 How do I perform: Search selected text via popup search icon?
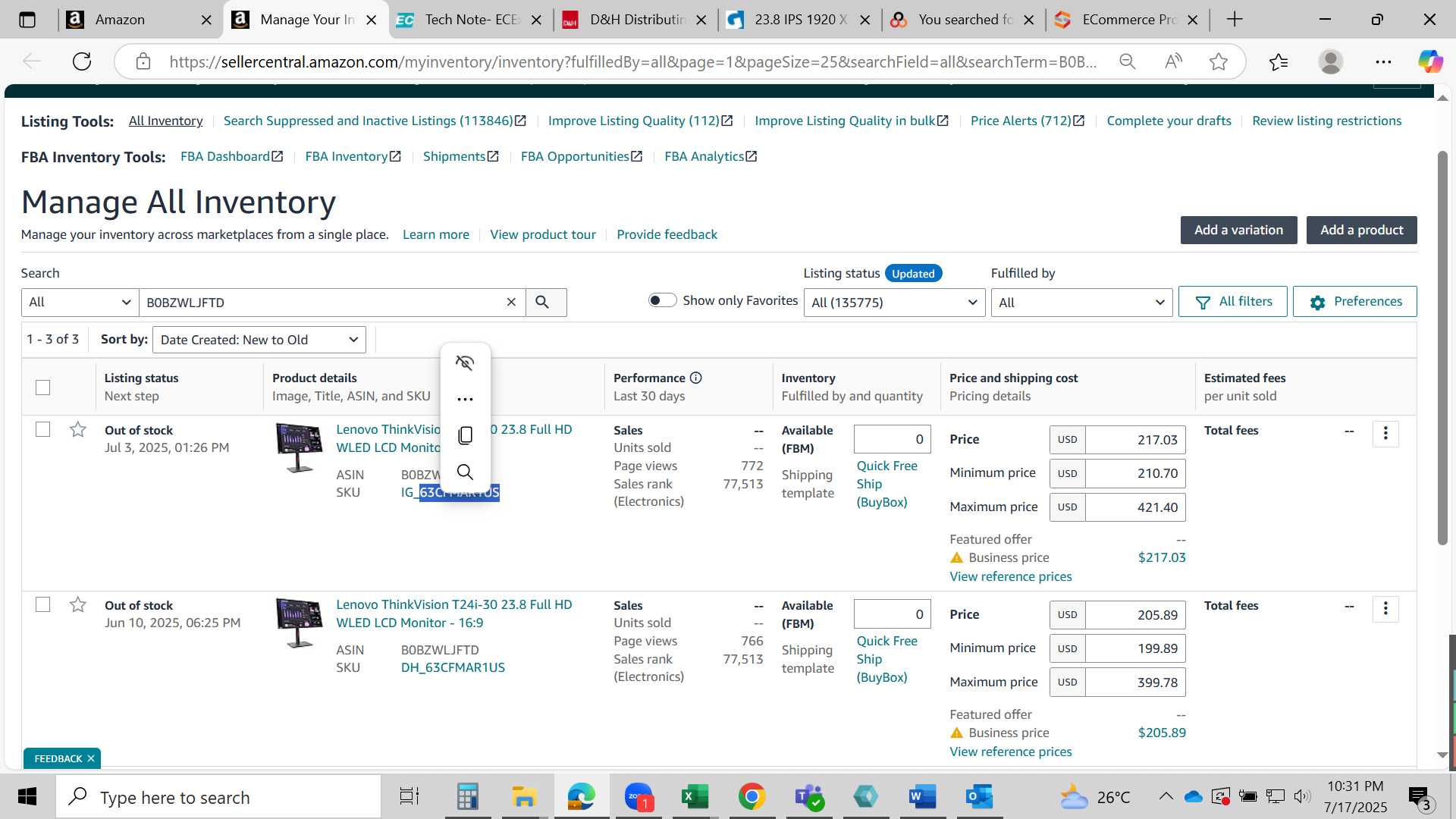[x=465, y=472]
